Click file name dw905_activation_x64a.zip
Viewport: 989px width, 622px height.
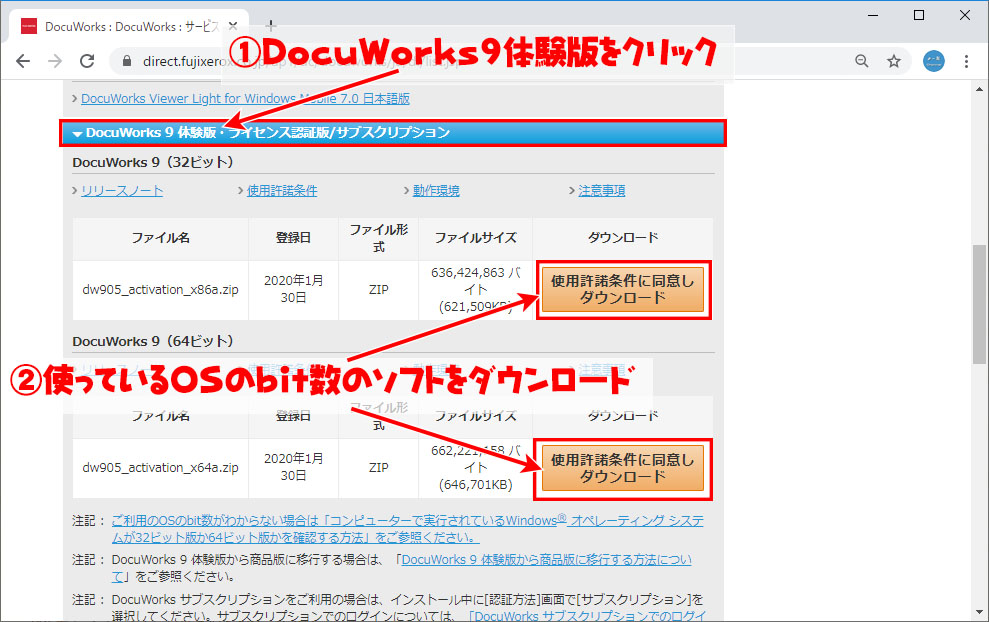click(160, 467)
